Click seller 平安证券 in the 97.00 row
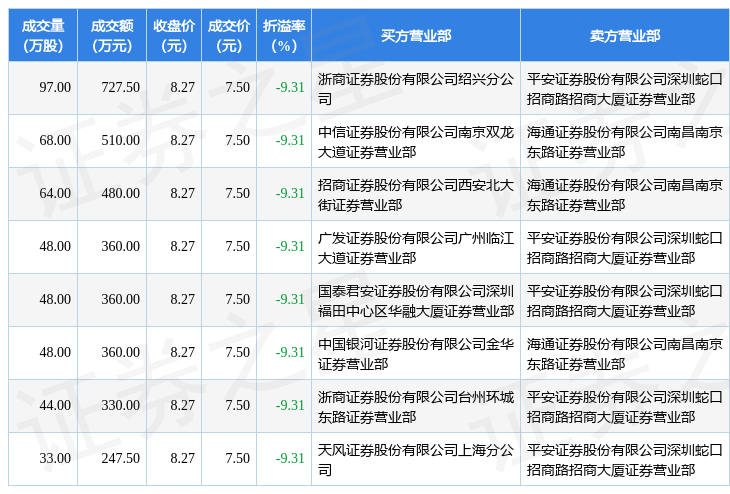The height and width of the screenshot is (494, 730). point(625,89)
